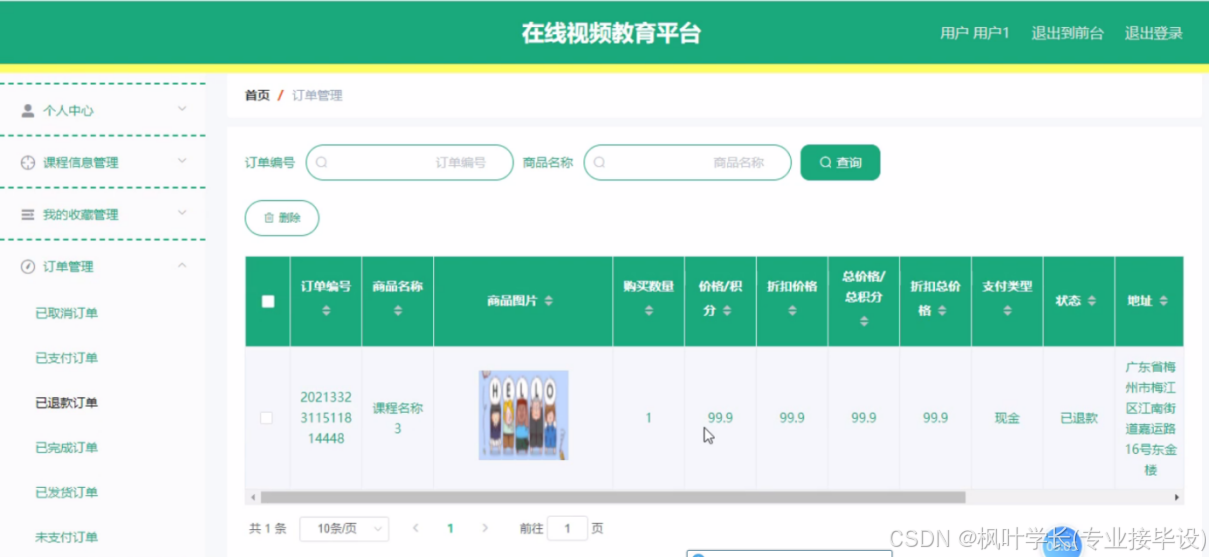Sort table by 商品名称 column arrows

tap(398, 311)
